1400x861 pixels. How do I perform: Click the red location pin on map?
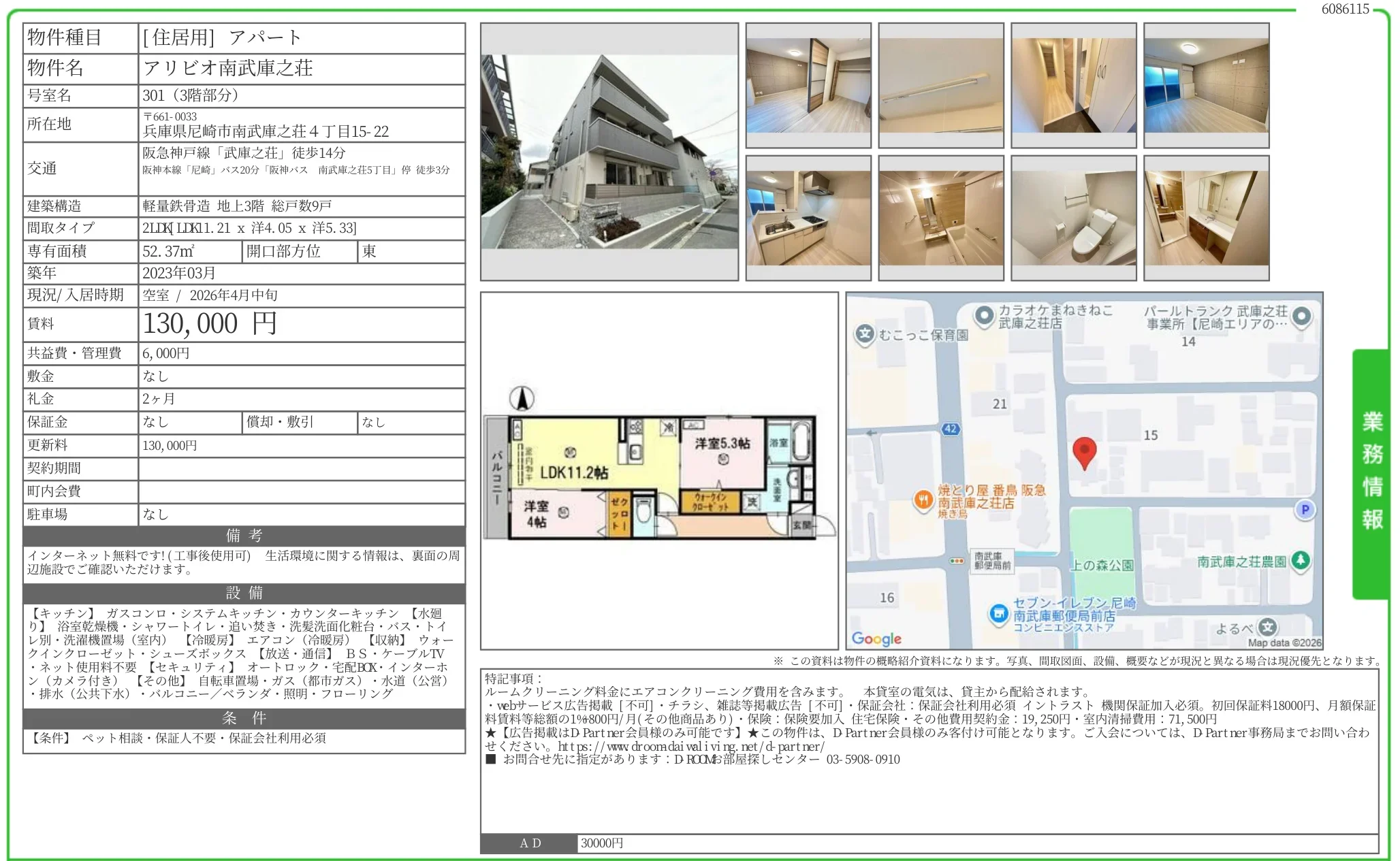1084,451
